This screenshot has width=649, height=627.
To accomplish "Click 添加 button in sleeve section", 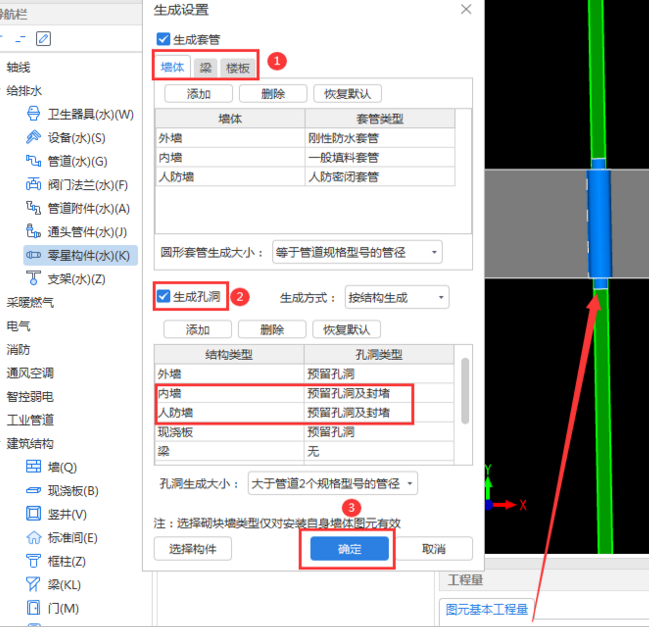I will [198, 94].
